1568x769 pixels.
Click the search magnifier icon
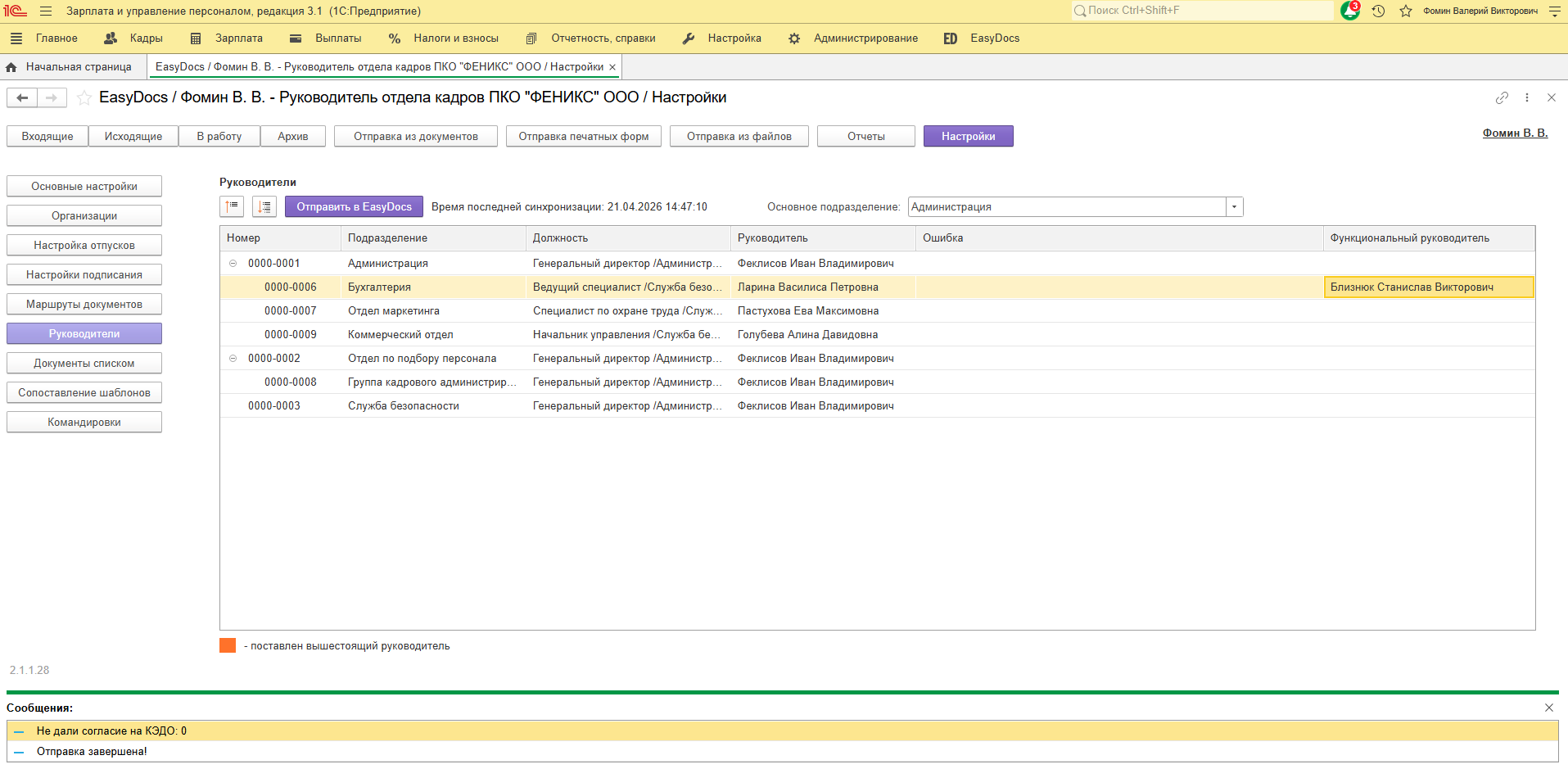point(1080,11)
